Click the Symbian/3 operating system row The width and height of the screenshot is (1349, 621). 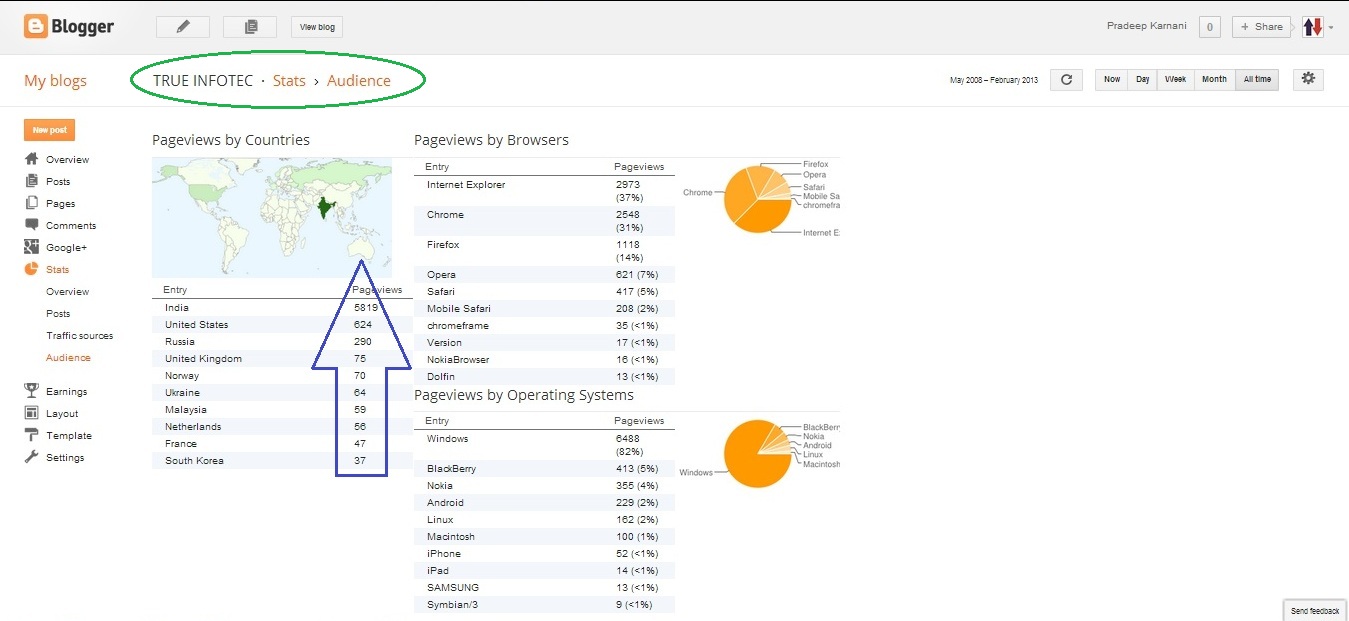pos(544,605)
